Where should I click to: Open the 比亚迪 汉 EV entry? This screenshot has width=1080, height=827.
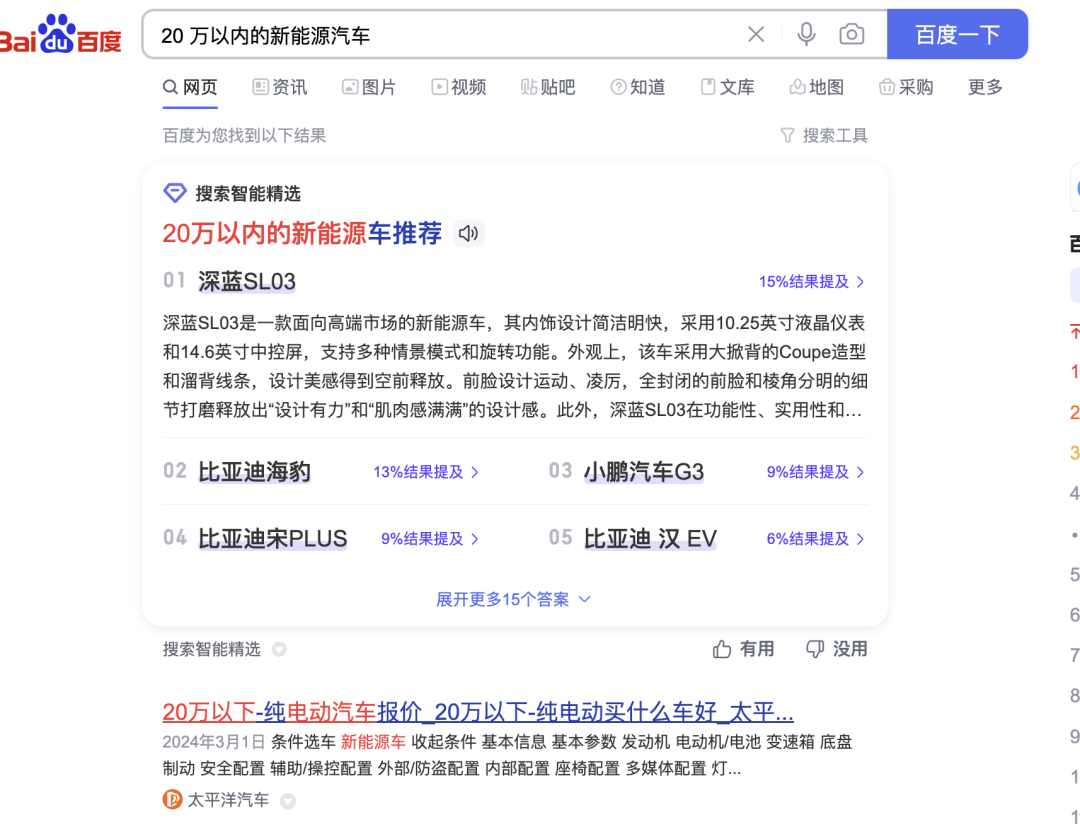tap(650, 538)
